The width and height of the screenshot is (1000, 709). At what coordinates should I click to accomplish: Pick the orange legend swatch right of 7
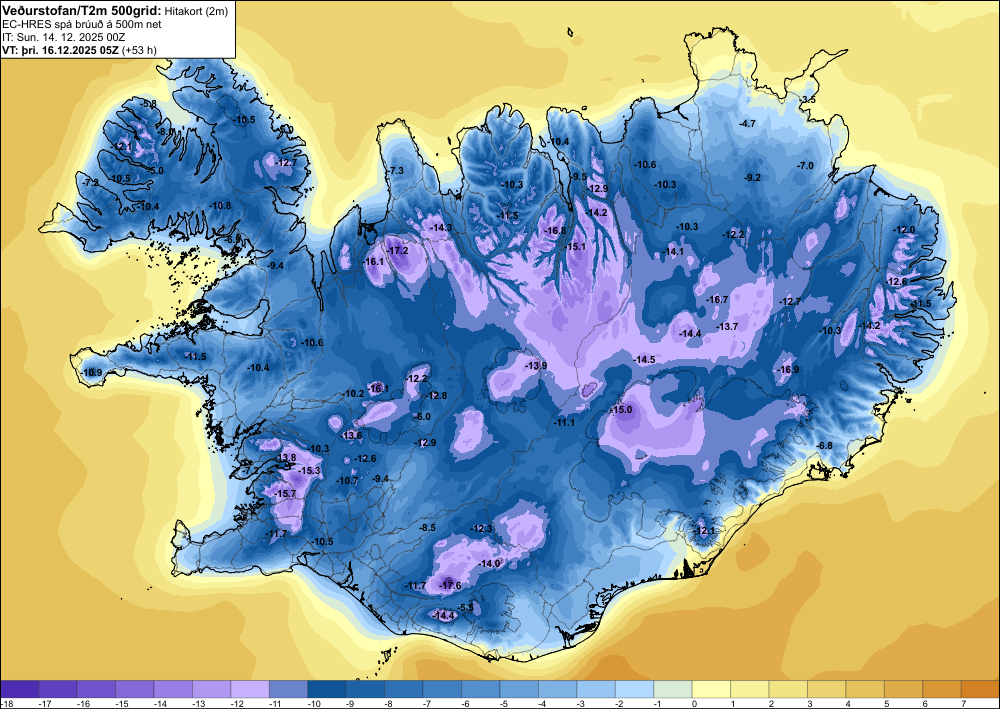pos(980,689)
